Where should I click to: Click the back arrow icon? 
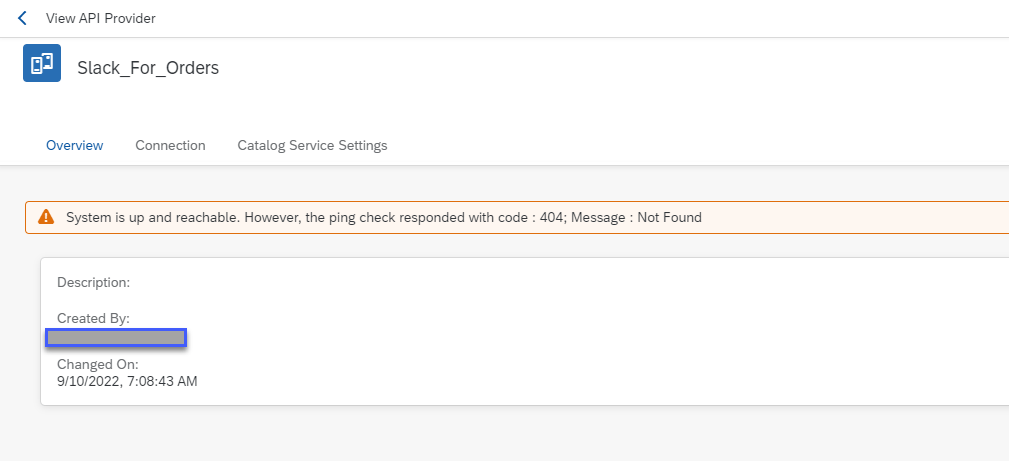point(22,19)
